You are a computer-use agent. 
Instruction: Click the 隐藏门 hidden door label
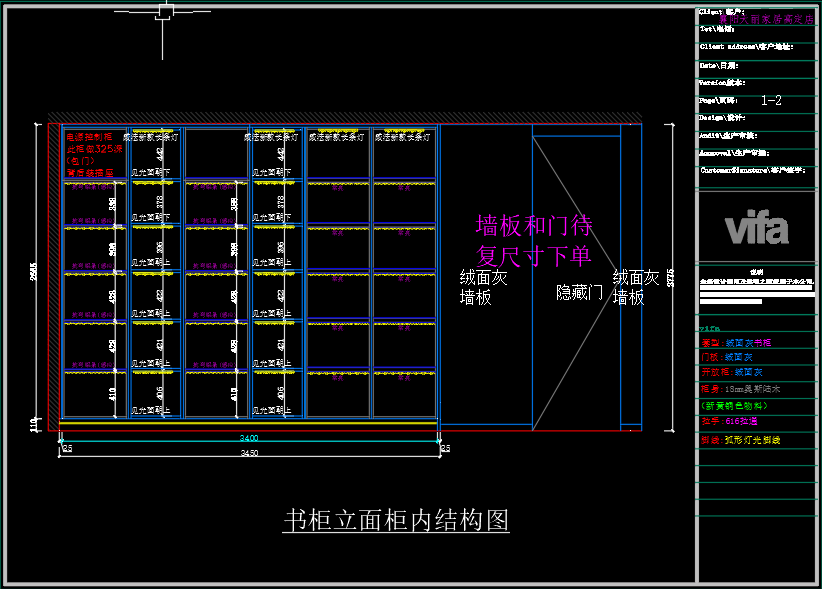[x=580, y=293]
